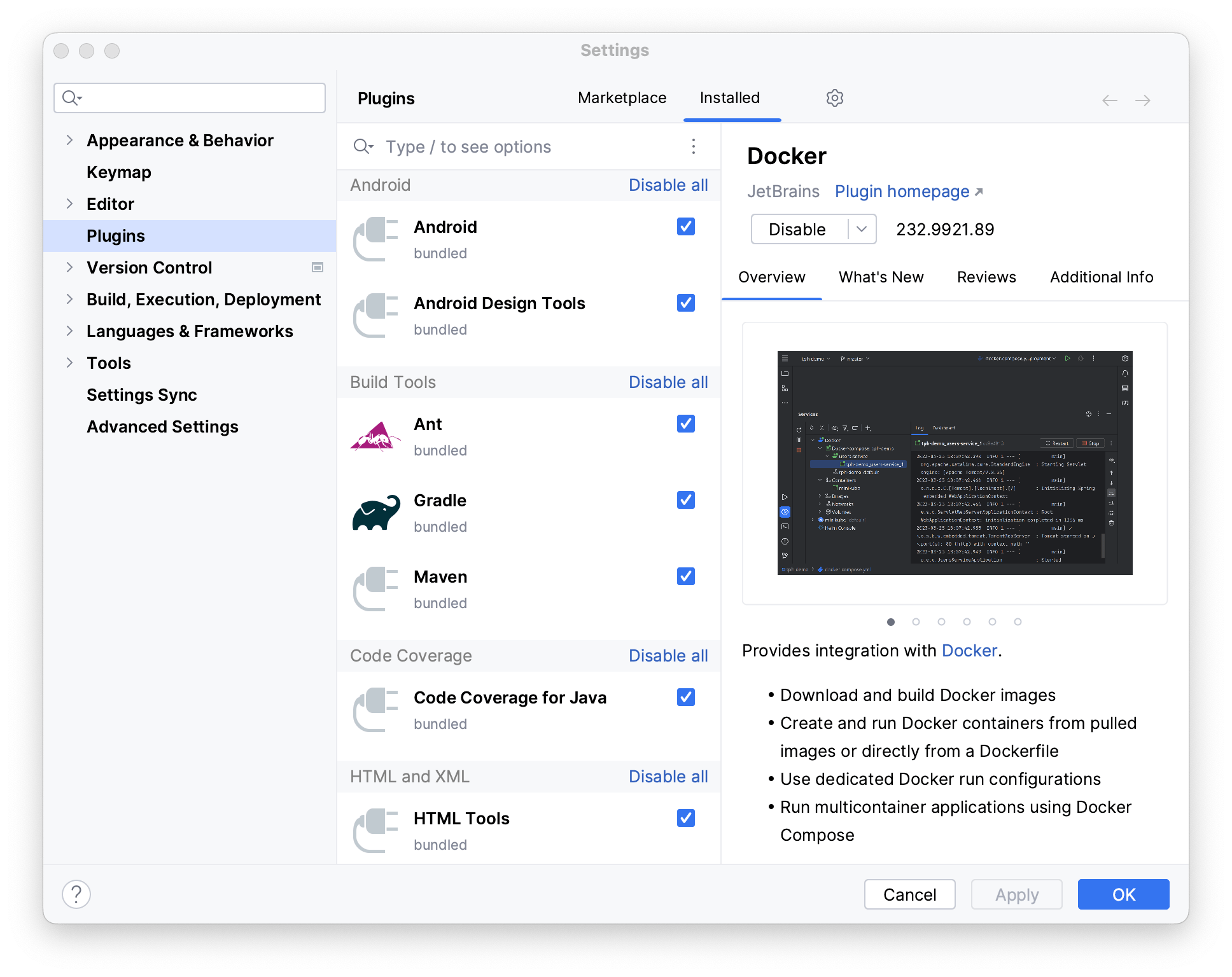Click the OK button
The image size is (1232, 977).
(x=1123, y=894)
